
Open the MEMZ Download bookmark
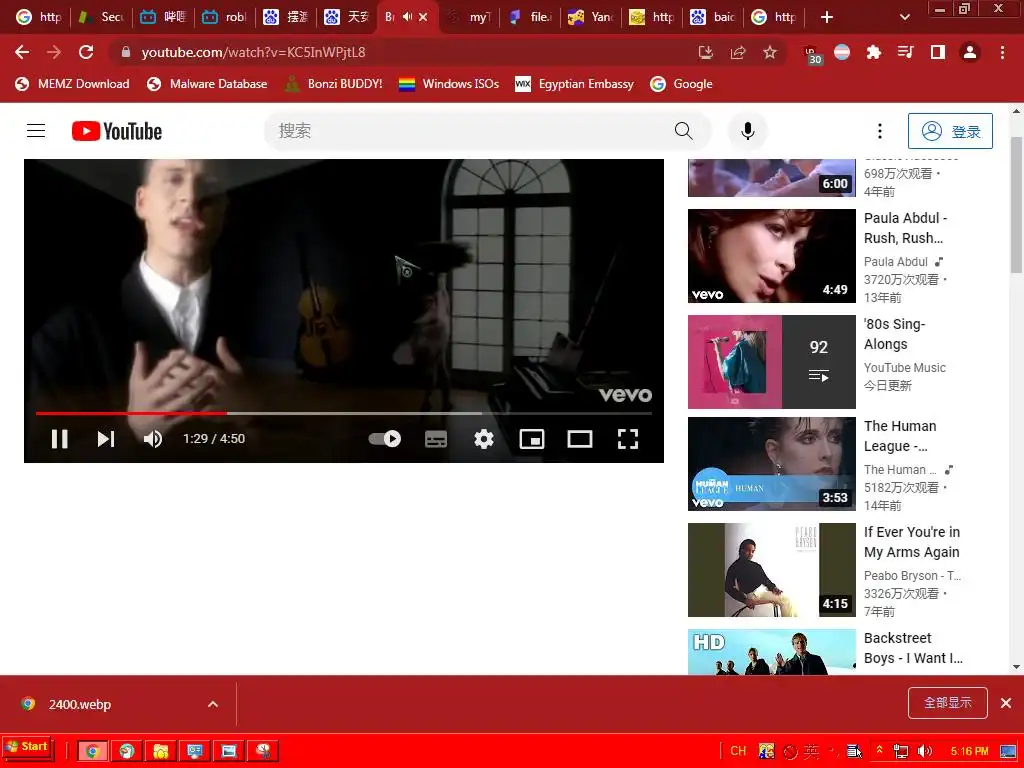click(x=72, y=84)
